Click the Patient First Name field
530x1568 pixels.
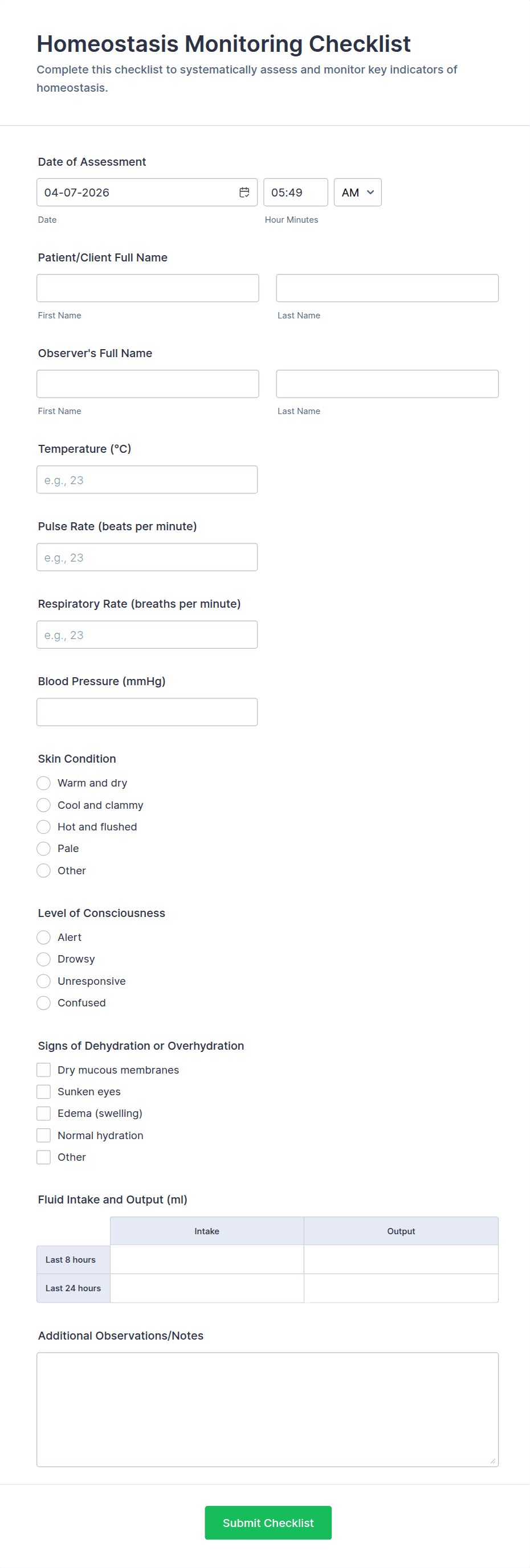point(148,288)
